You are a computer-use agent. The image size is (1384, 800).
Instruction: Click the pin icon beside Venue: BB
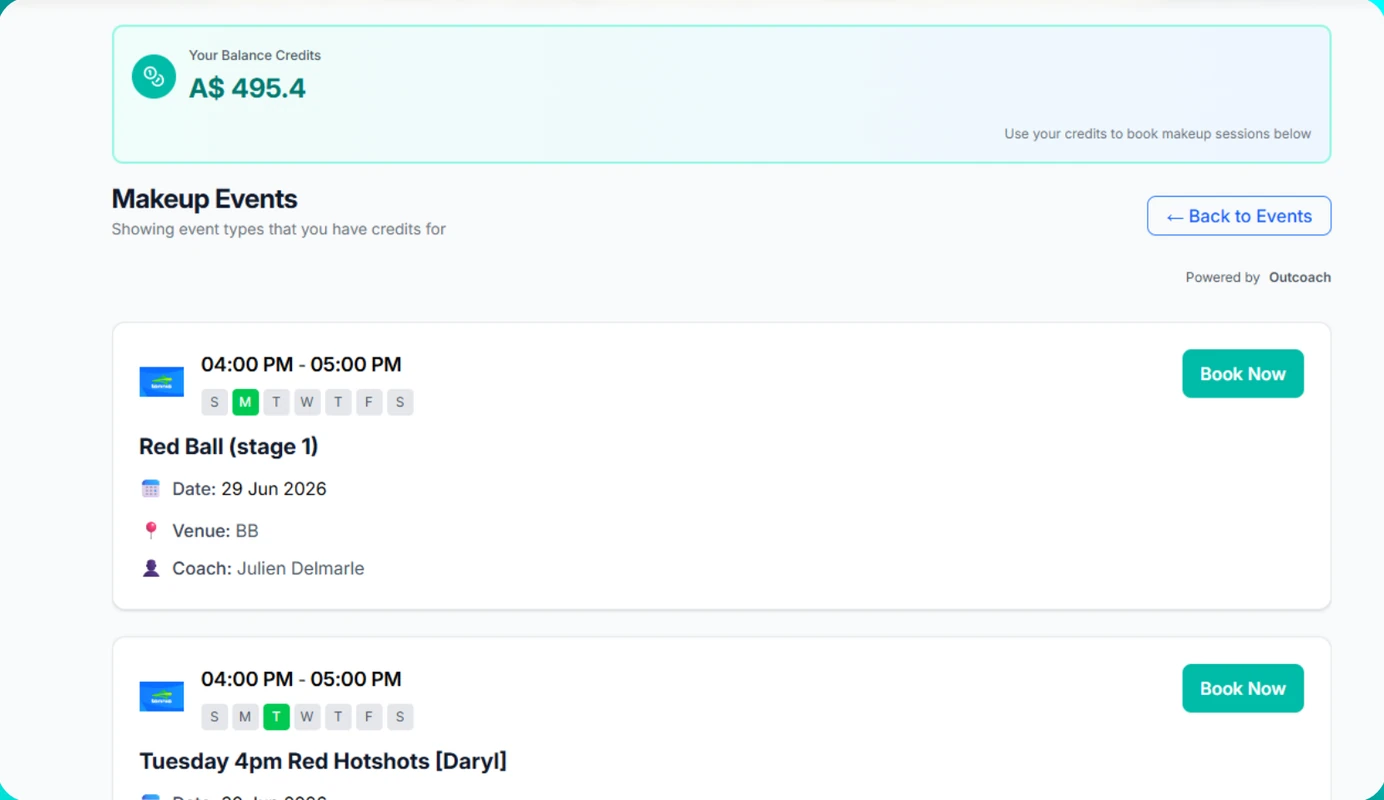click(151, 530)
